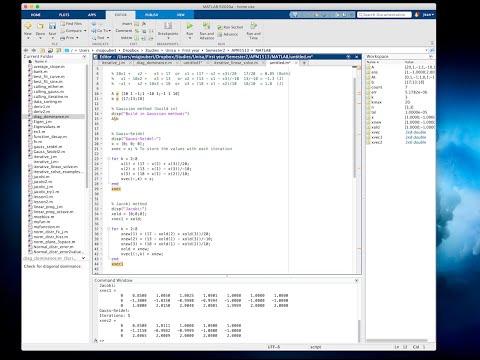The height and width of the screenshot is (360, 480).
Task: Click the Users segment in folder path
Action: point(84,50)
